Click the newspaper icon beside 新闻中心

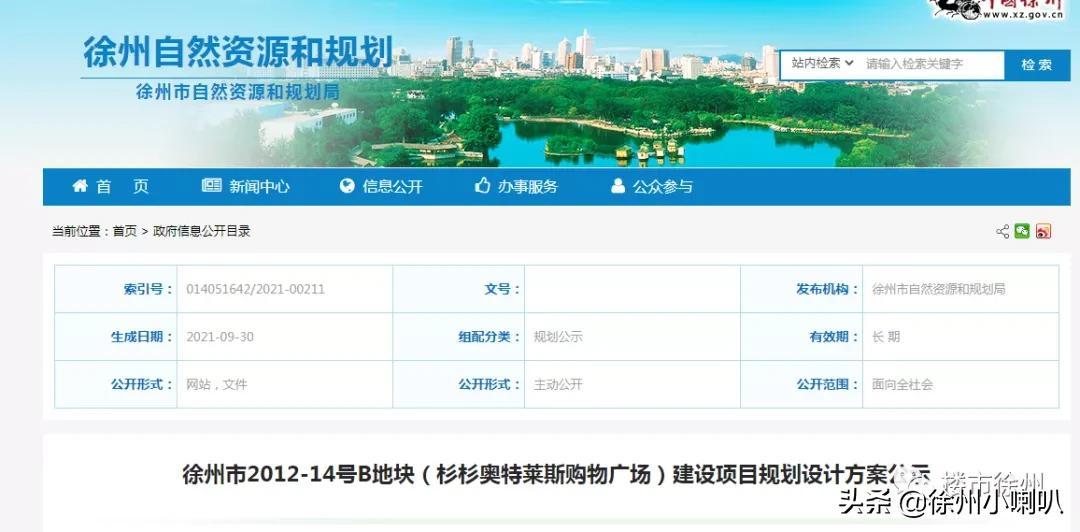click(x=211, y=186)
